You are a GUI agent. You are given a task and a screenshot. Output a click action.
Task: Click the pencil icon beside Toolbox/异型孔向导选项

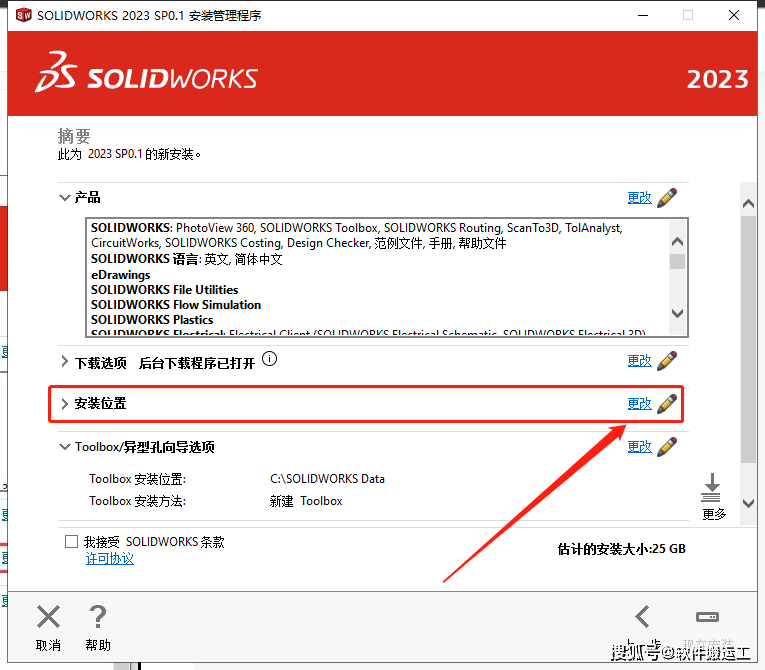(x=667, y=447)
